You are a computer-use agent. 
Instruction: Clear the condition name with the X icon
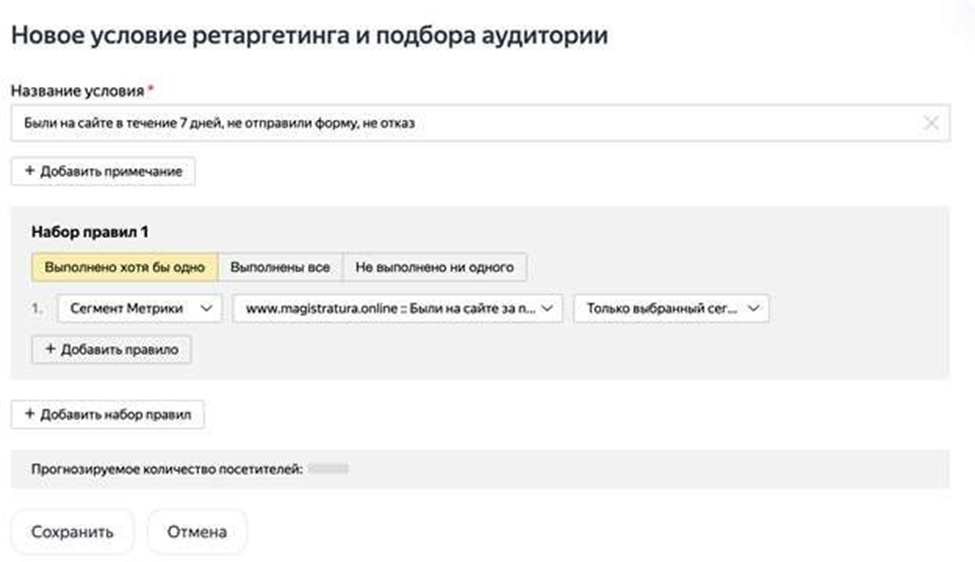pos(931,124)
